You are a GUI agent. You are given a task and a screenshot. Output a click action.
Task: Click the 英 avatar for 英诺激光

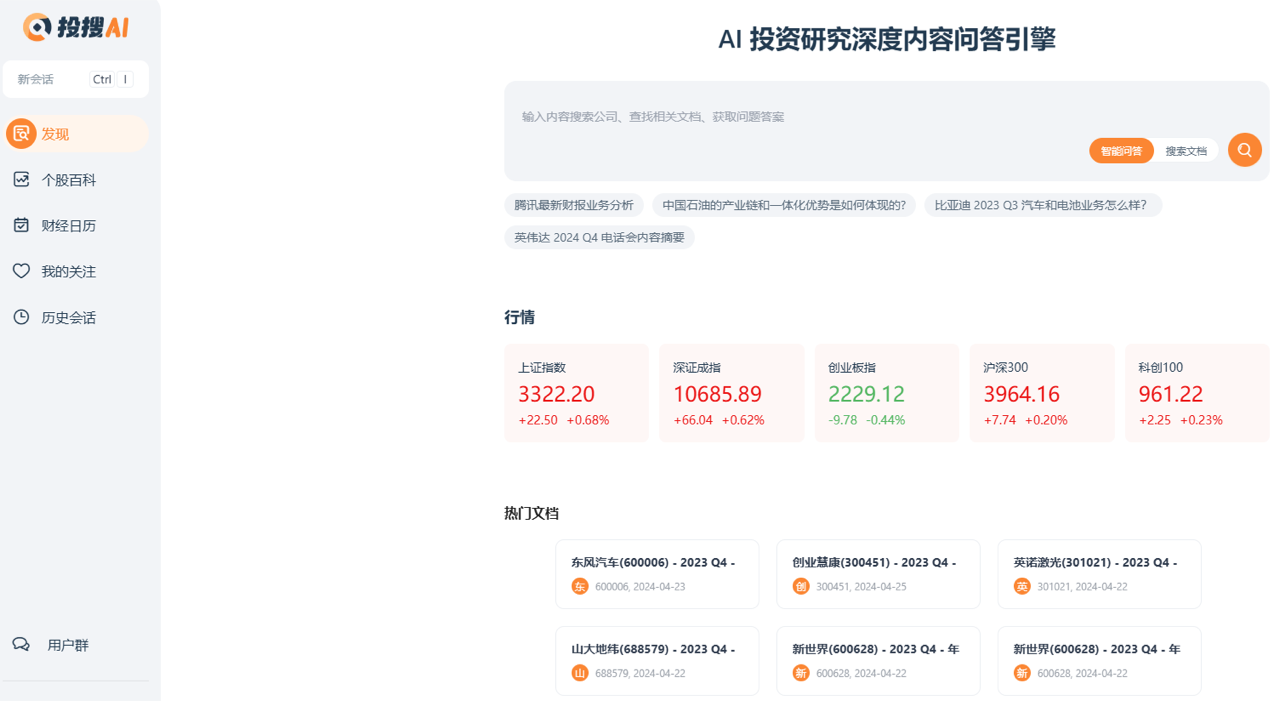(x=1022, y=586)
